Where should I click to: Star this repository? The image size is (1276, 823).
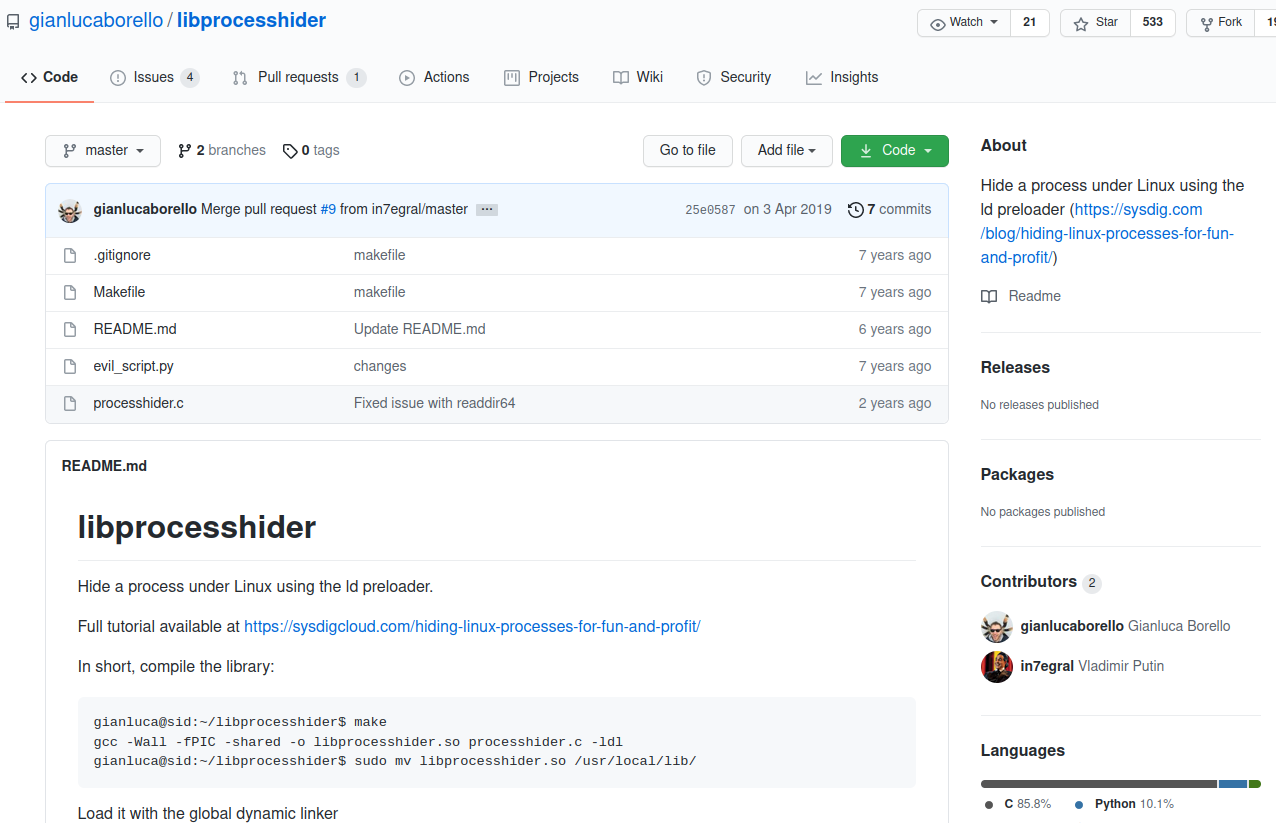(1095, 22)
